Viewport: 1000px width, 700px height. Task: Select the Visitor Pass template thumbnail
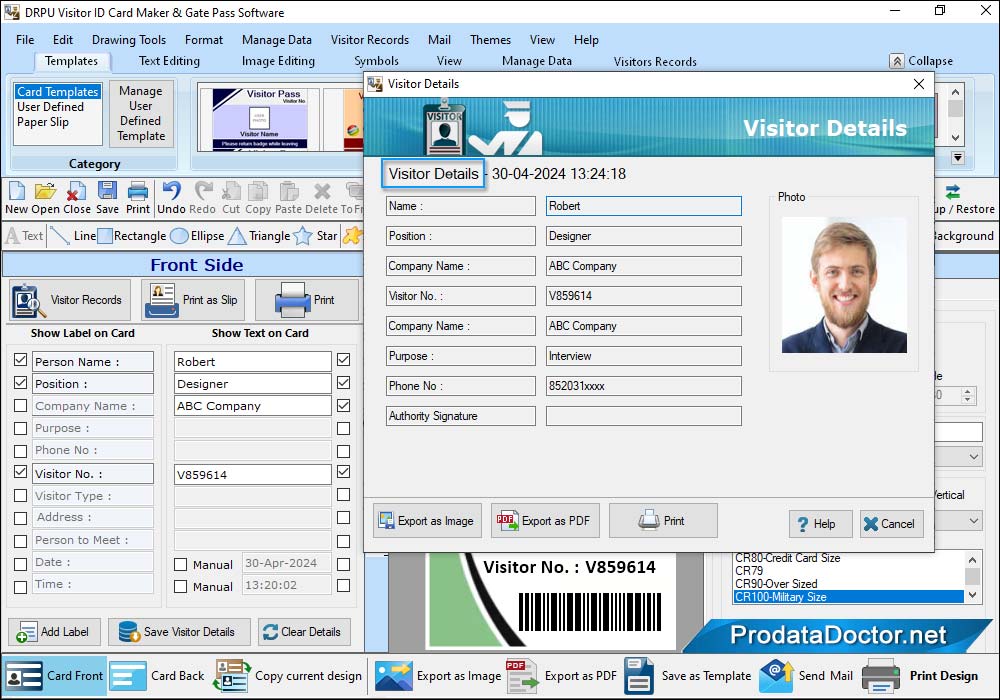(x=260, y=118)
